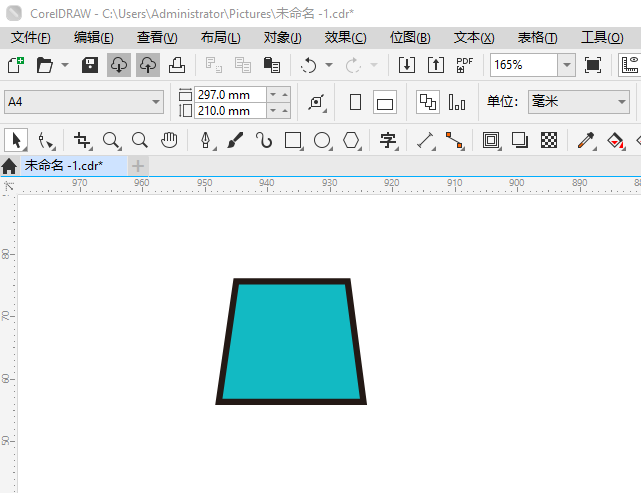The image size is (641, 493).
Task: Click the page height spinner arrows
Action: [279, 111]
